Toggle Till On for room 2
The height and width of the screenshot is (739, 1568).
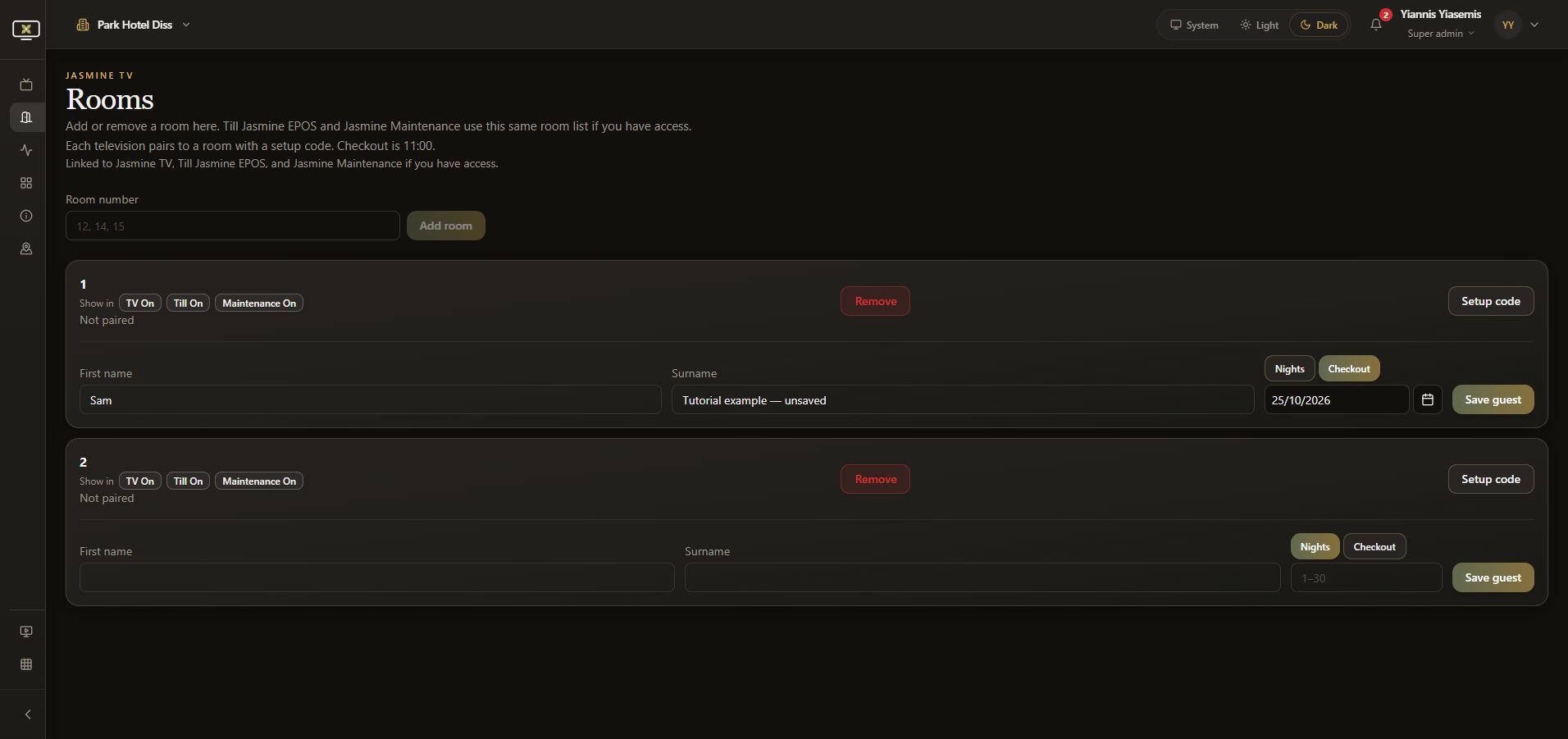188,481
